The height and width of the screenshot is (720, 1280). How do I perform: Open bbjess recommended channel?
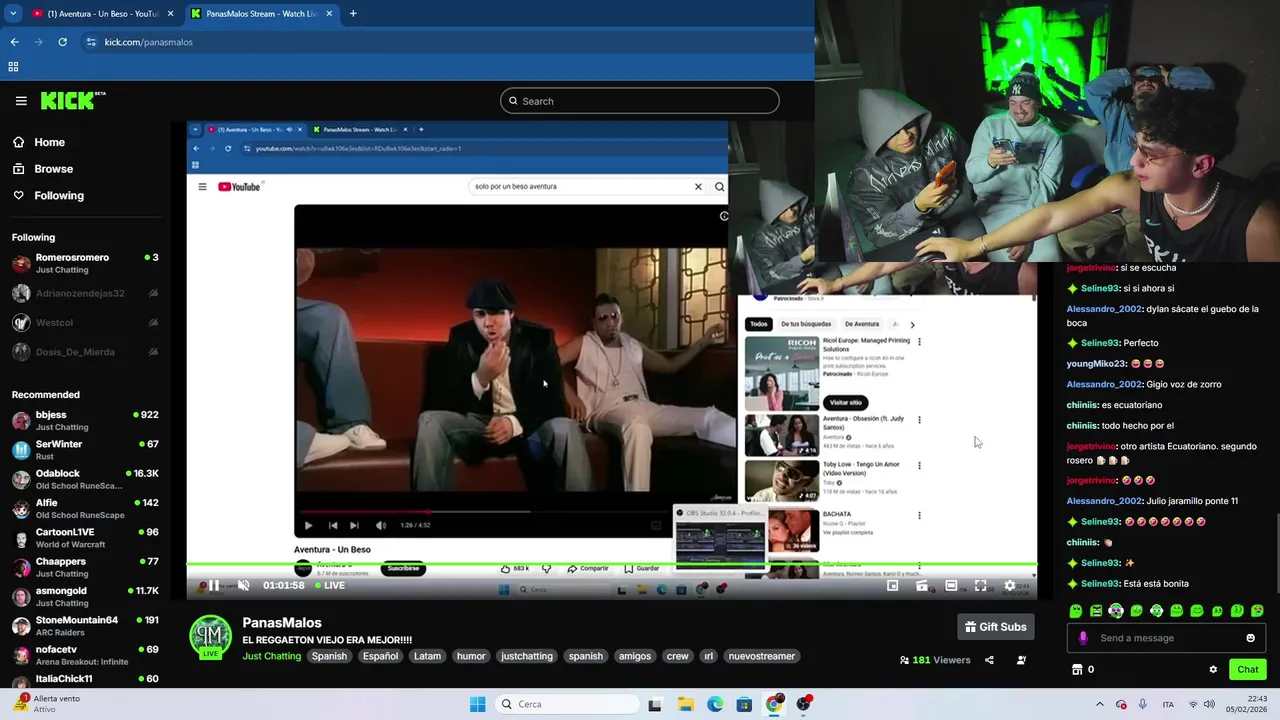tap(85, 420)
